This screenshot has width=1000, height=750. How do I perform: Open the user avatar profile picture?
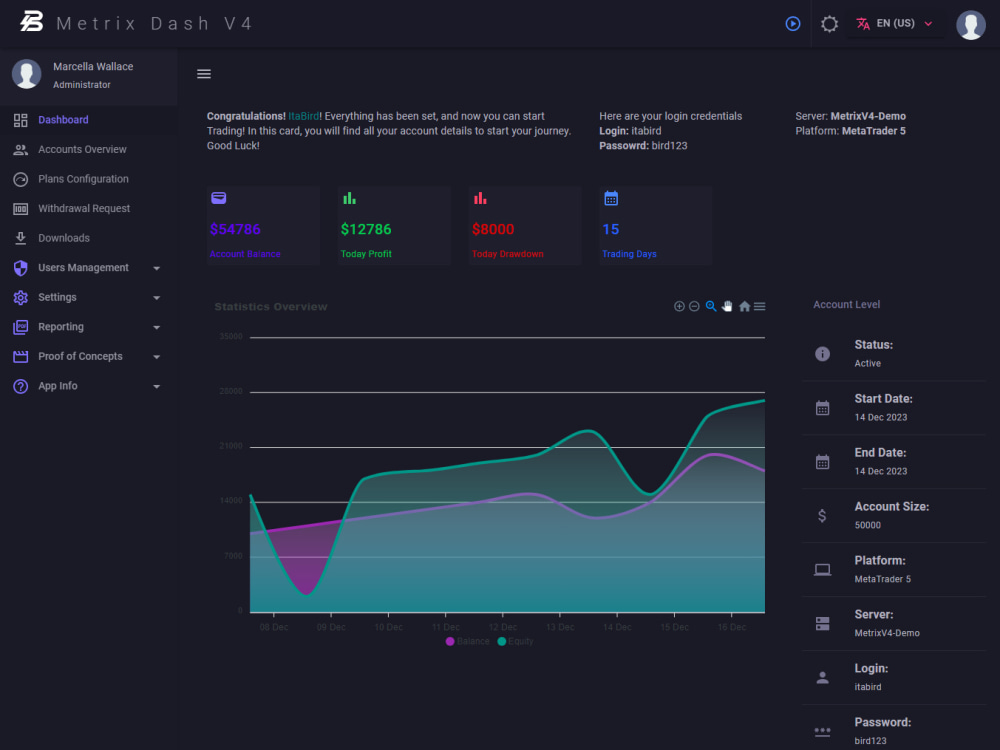click(971, 25)
